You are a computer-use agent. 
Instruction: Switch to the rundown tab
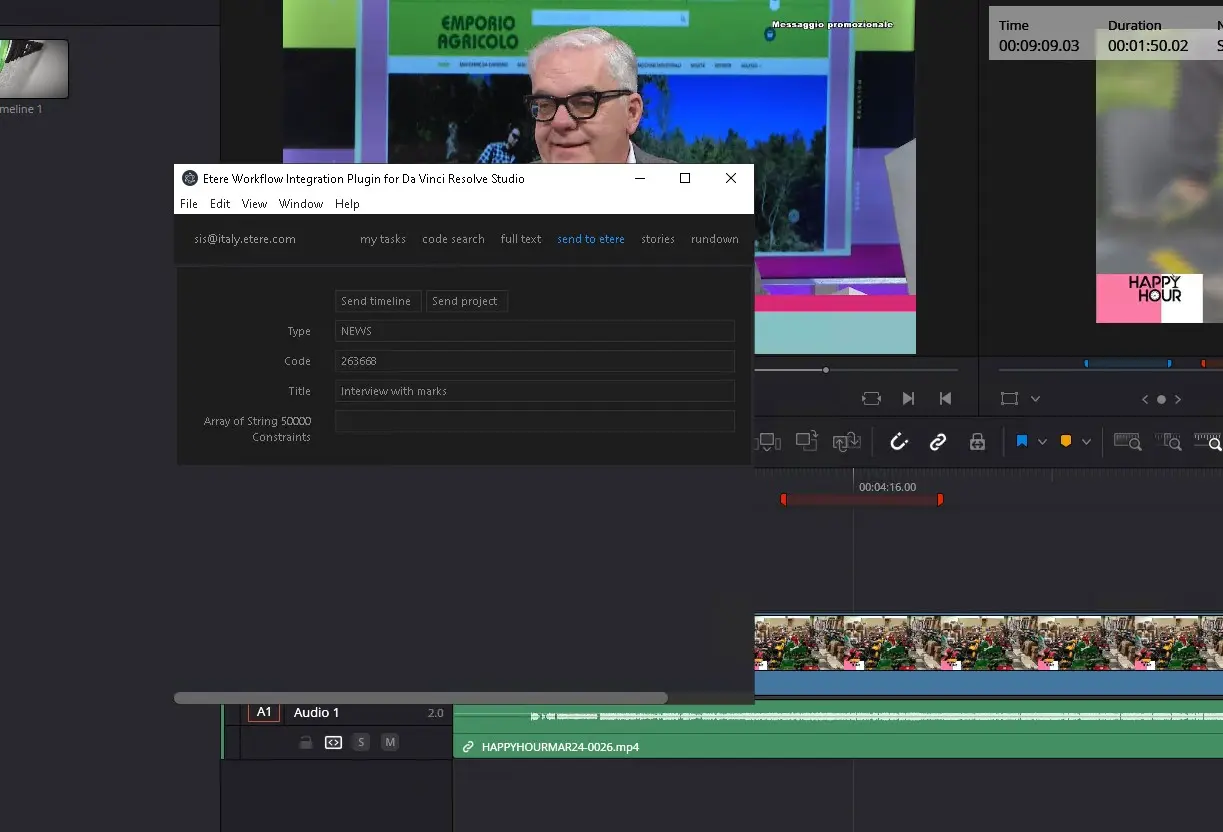pos(714,239)
